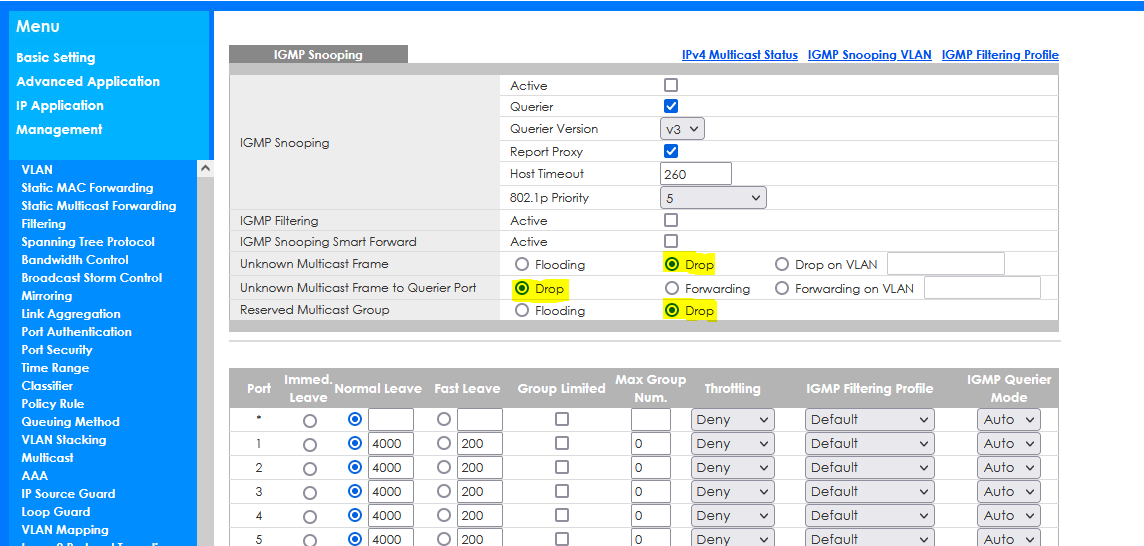Screen dimensions: 1144x546
Task: Enable the IGMP Snooping Active checkbox
Action: click(671, 86)
